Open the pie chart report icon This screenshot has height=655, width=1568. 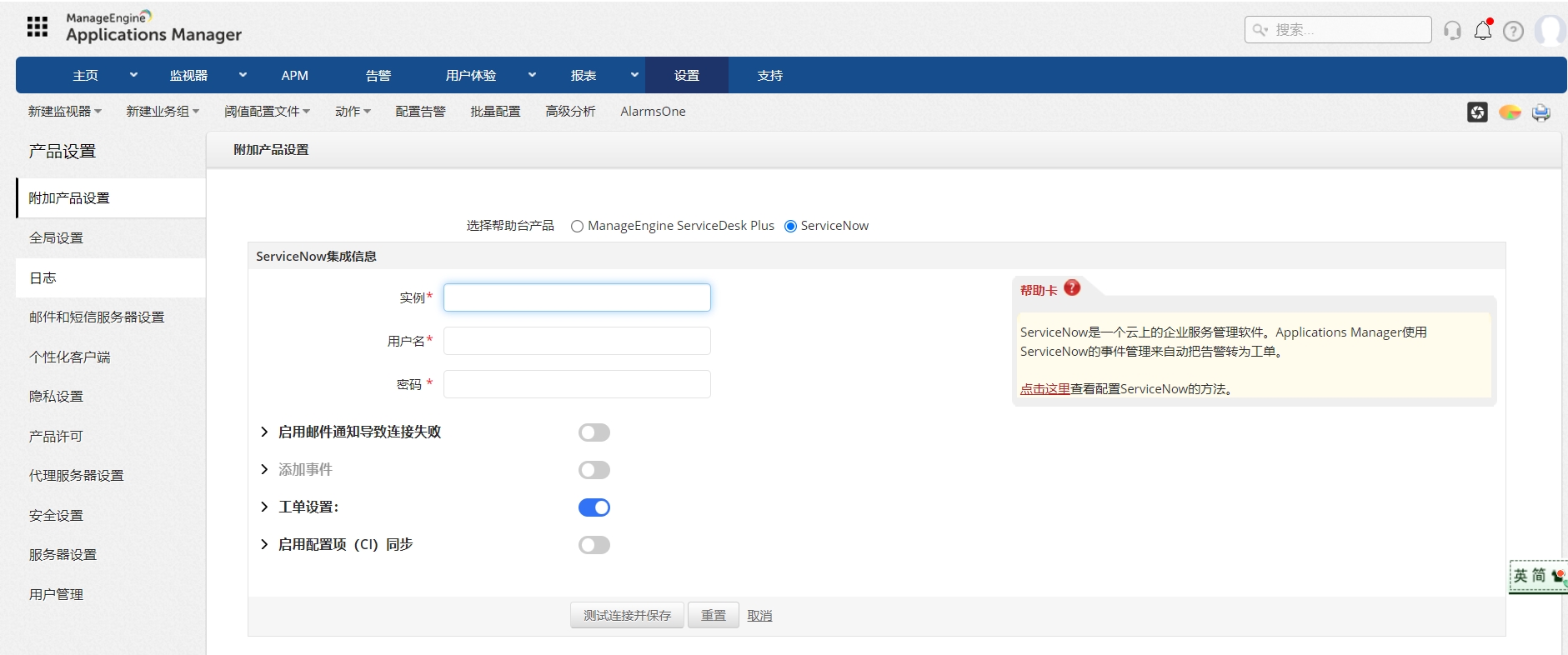point(1510,112)
